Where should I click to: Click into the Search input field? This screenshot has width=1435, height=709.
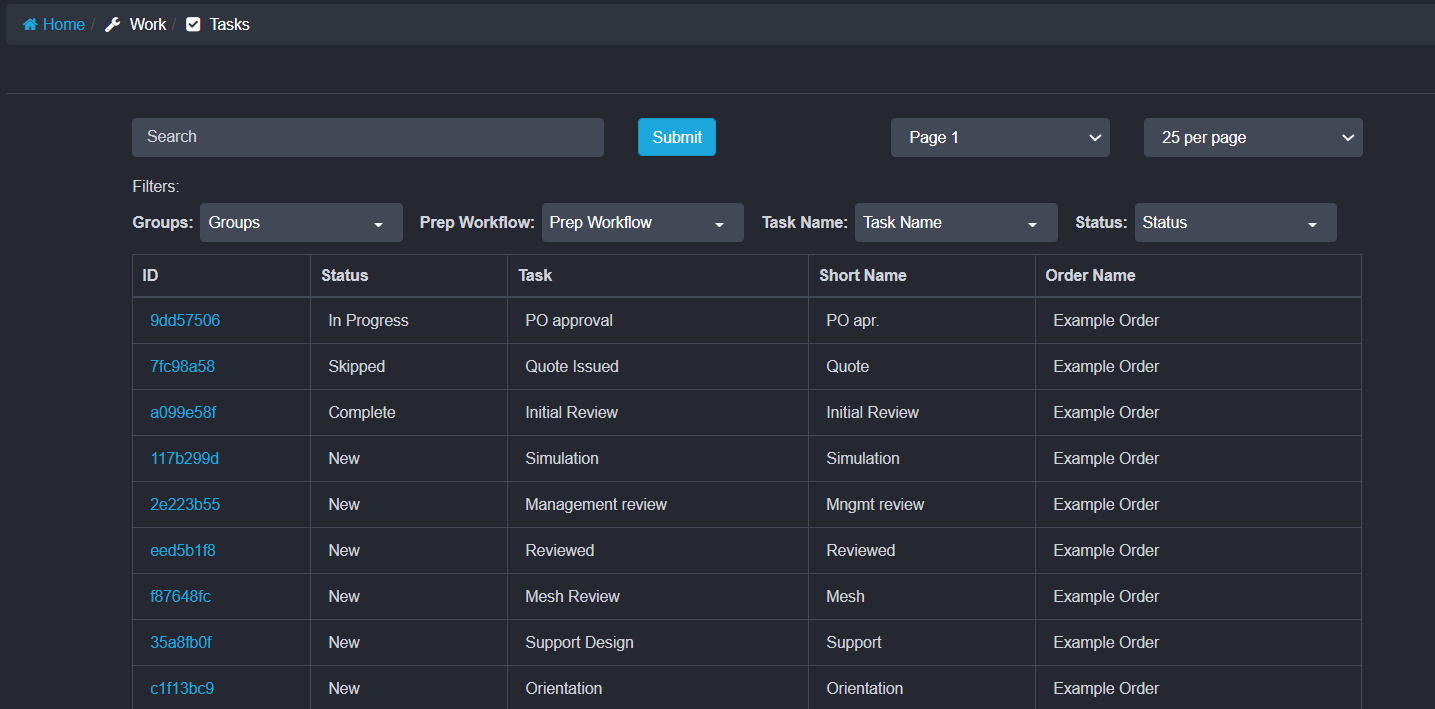367,137
